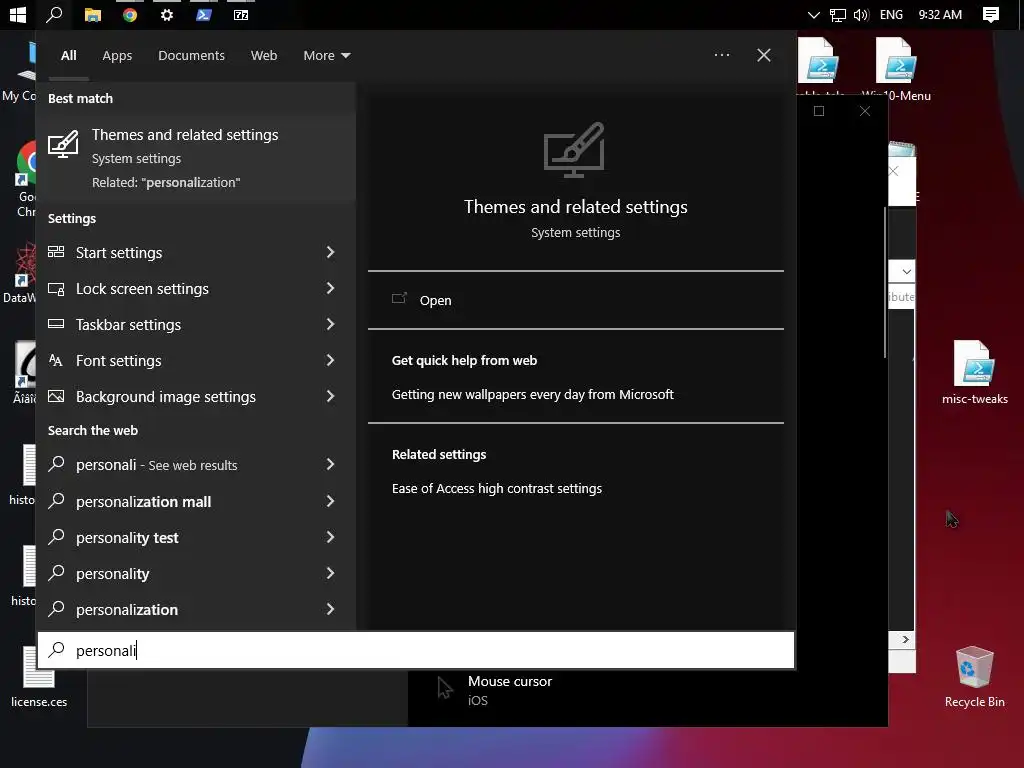The image size is (1024, 768).
Task: Expand Taskbar settings arrow
Action: [x=330, y=324]
